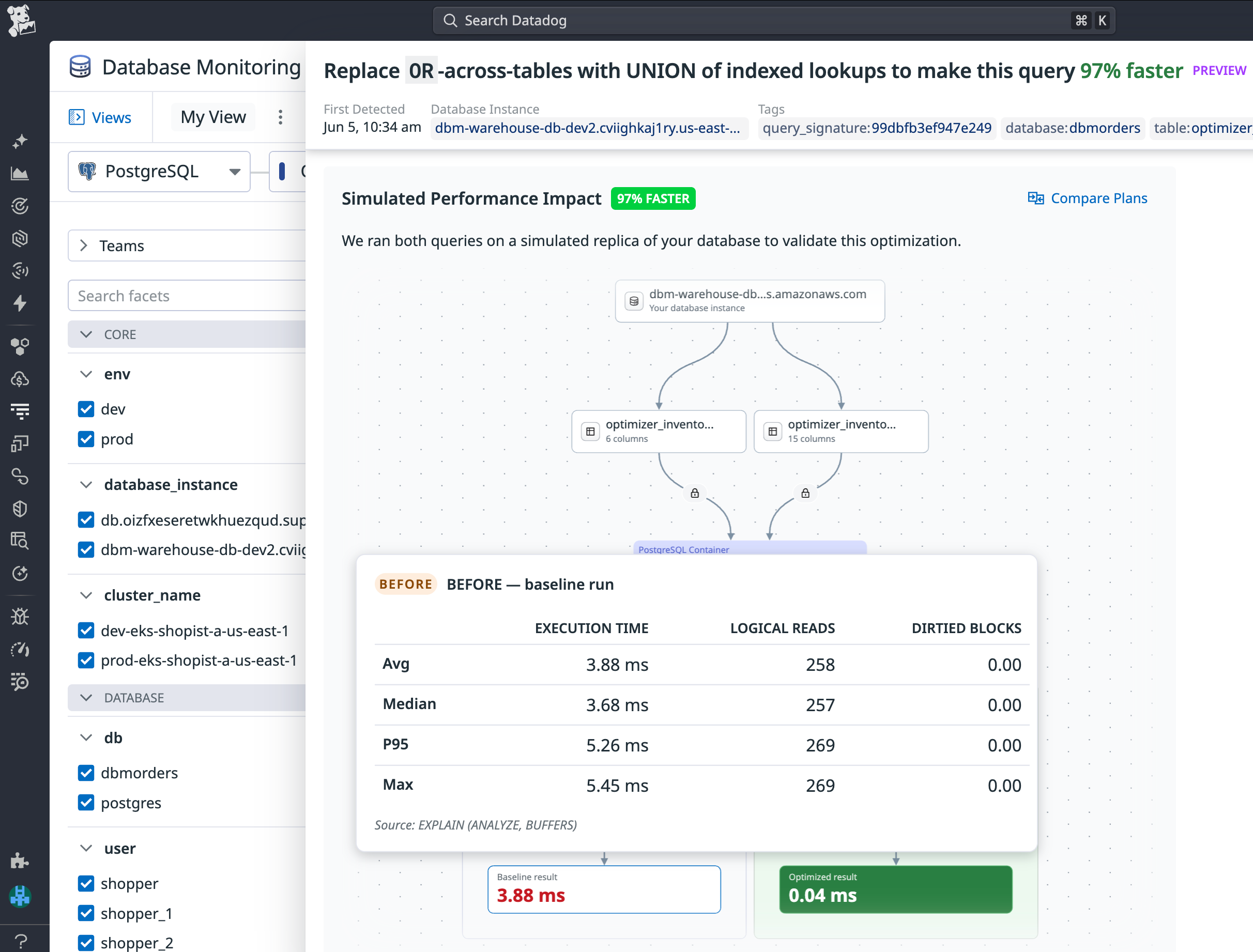This screenshot has width=1253, height=952.
Task: Click the 97% FASTER green badge
Action: coord(653,198)
